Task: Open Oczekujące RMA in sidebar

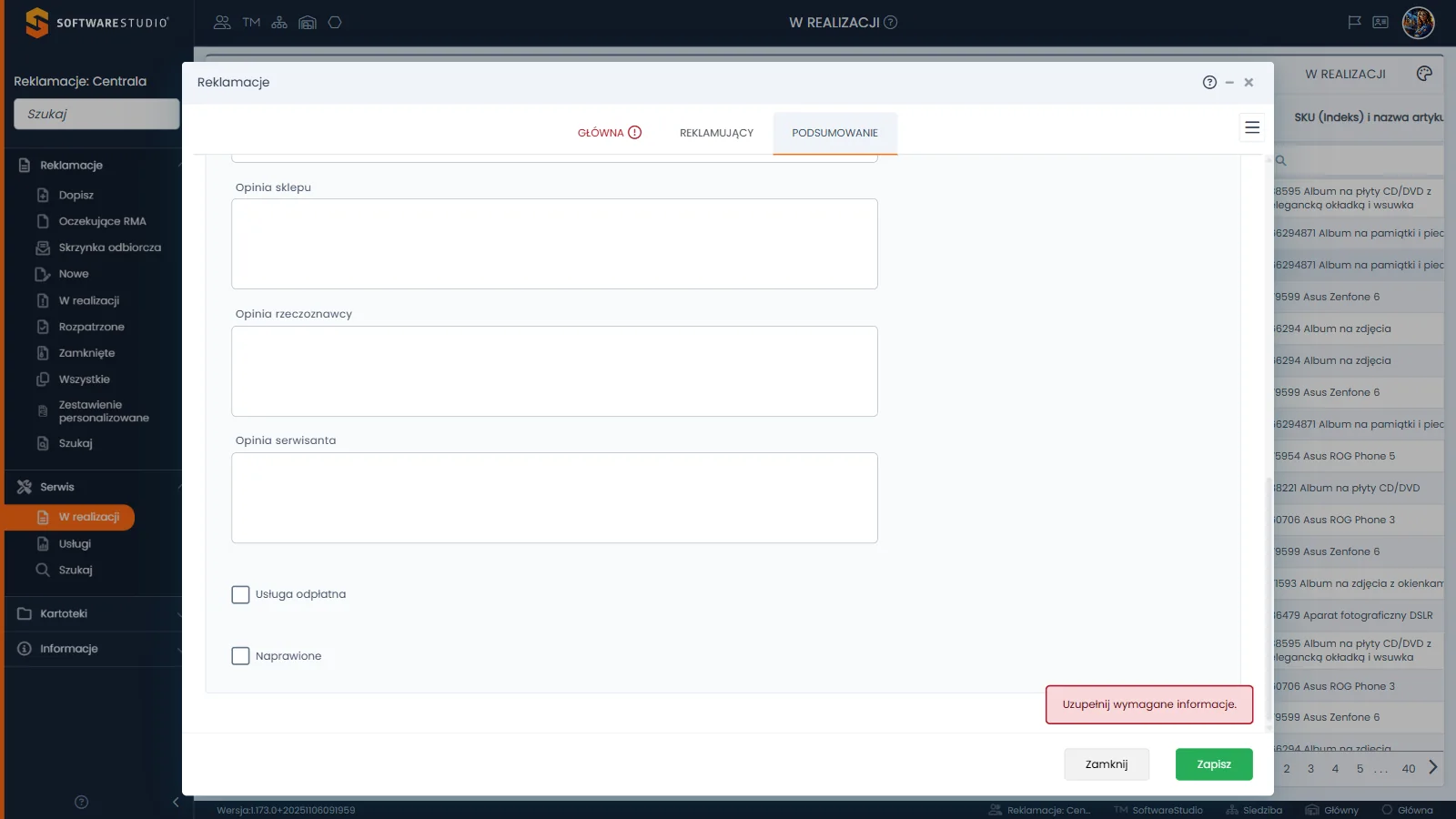Action: click(102, 221)
